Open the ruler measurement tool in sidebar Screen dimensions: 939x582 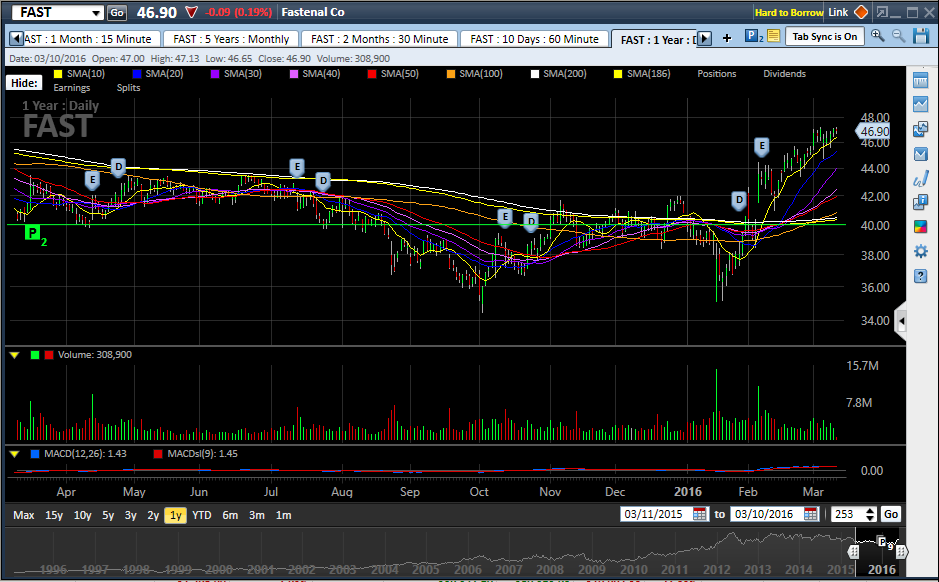pyautogui.click(x=920, y=80)
